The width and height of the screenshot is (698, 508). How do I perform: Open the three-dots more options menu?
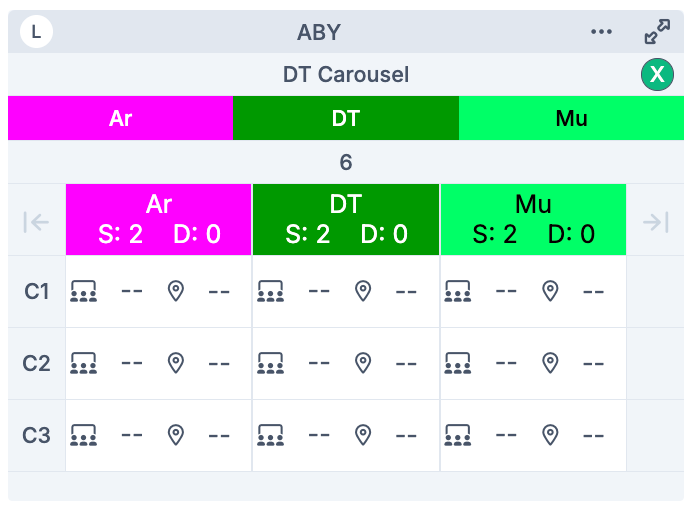tap(601, 32)
